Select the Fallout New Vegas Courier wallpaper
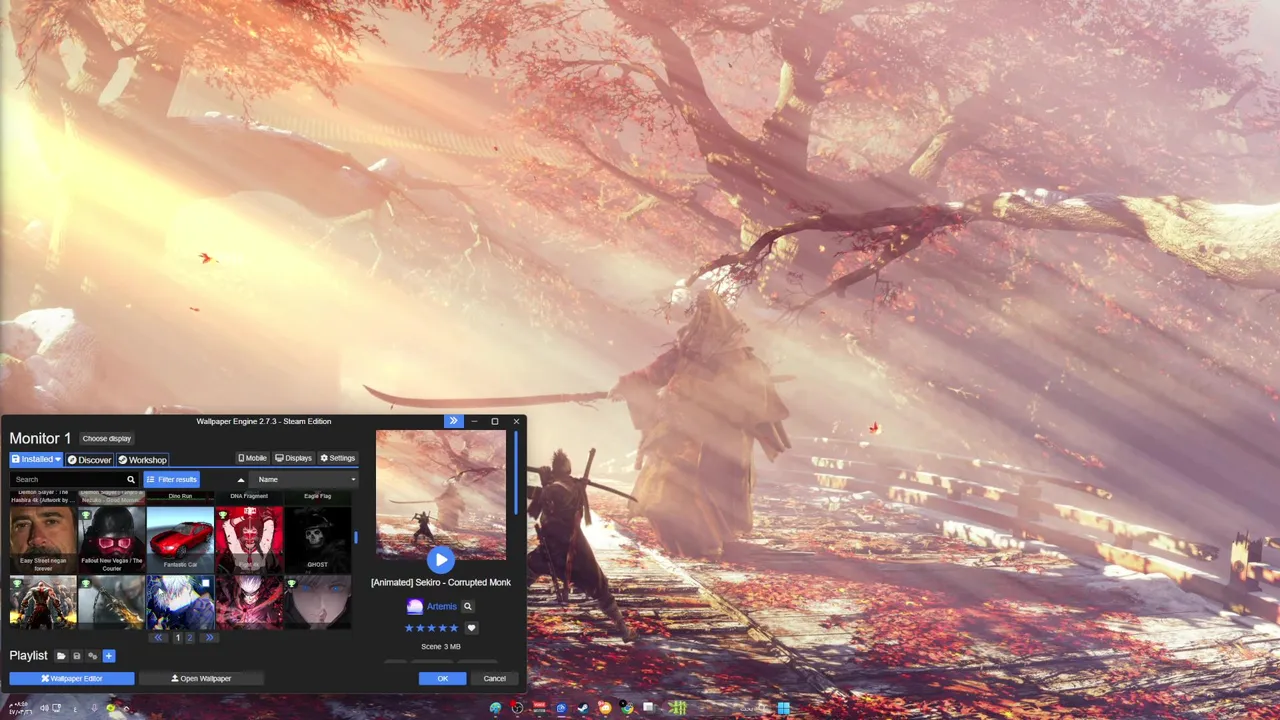This screenshot has height=720, width=1280. (112, 539)
